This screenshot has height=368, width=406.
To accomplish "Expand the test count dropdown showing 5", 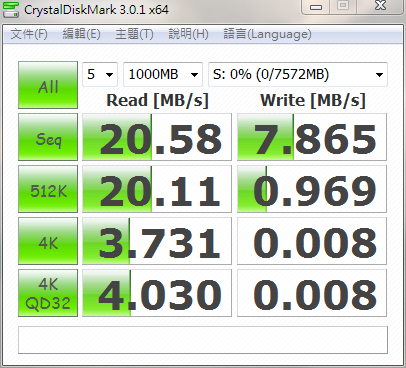I will [x=100, y=74].
